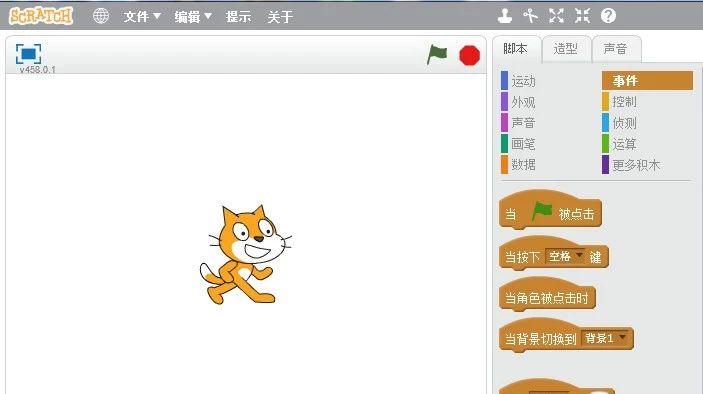Select the 侦测 block category
Viewport: 703px width, 394px height.
[620, 123]
